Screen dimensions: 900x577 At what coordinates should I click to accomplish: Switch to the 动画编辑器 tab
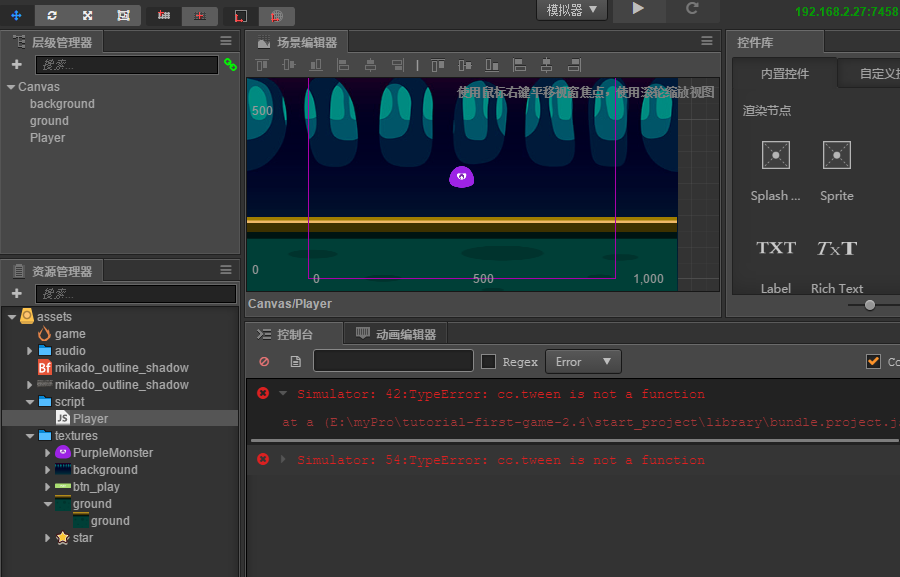point(395,334)
